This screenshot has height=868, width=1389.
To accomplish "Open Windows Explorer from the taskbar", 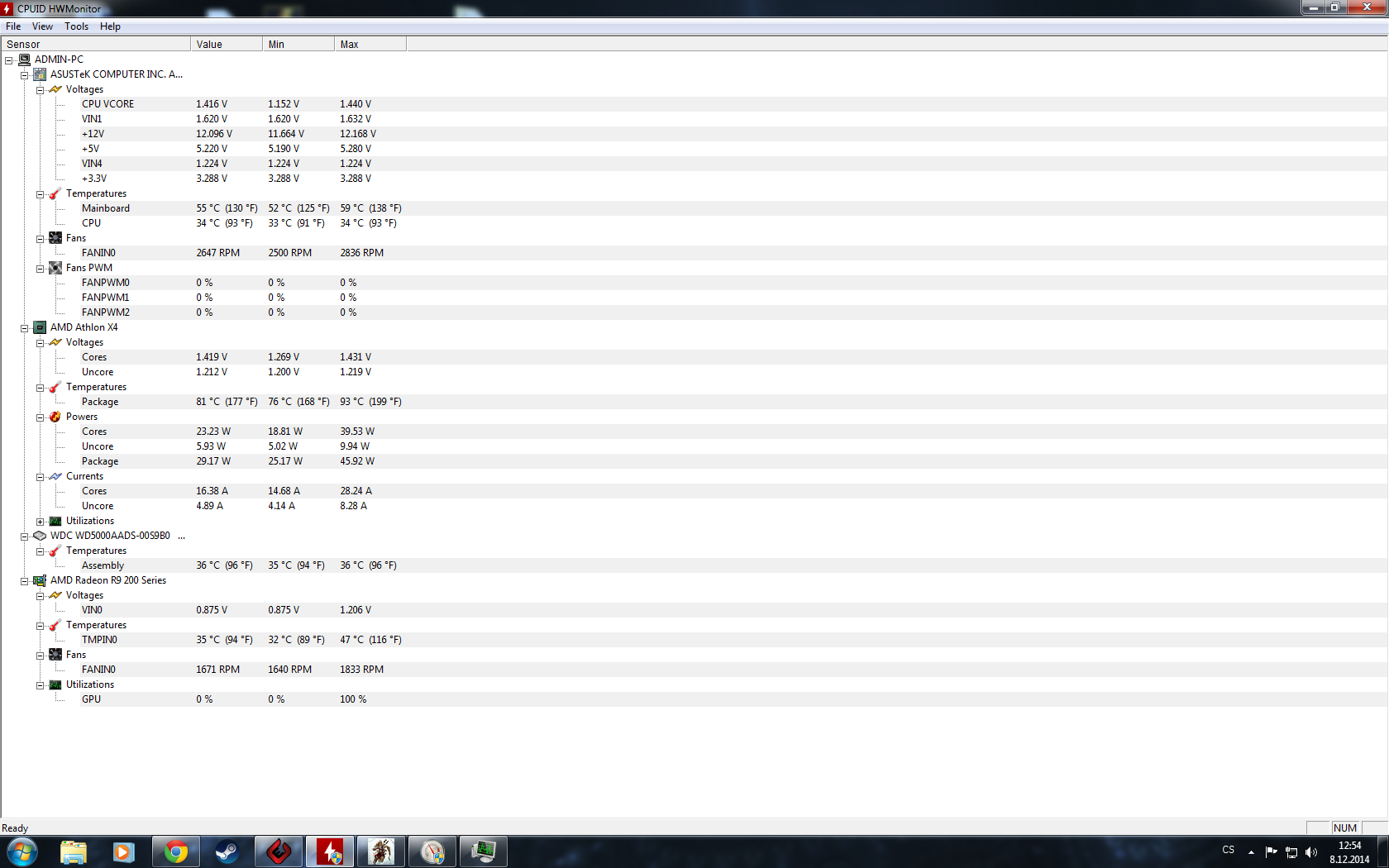I will 74,851.
